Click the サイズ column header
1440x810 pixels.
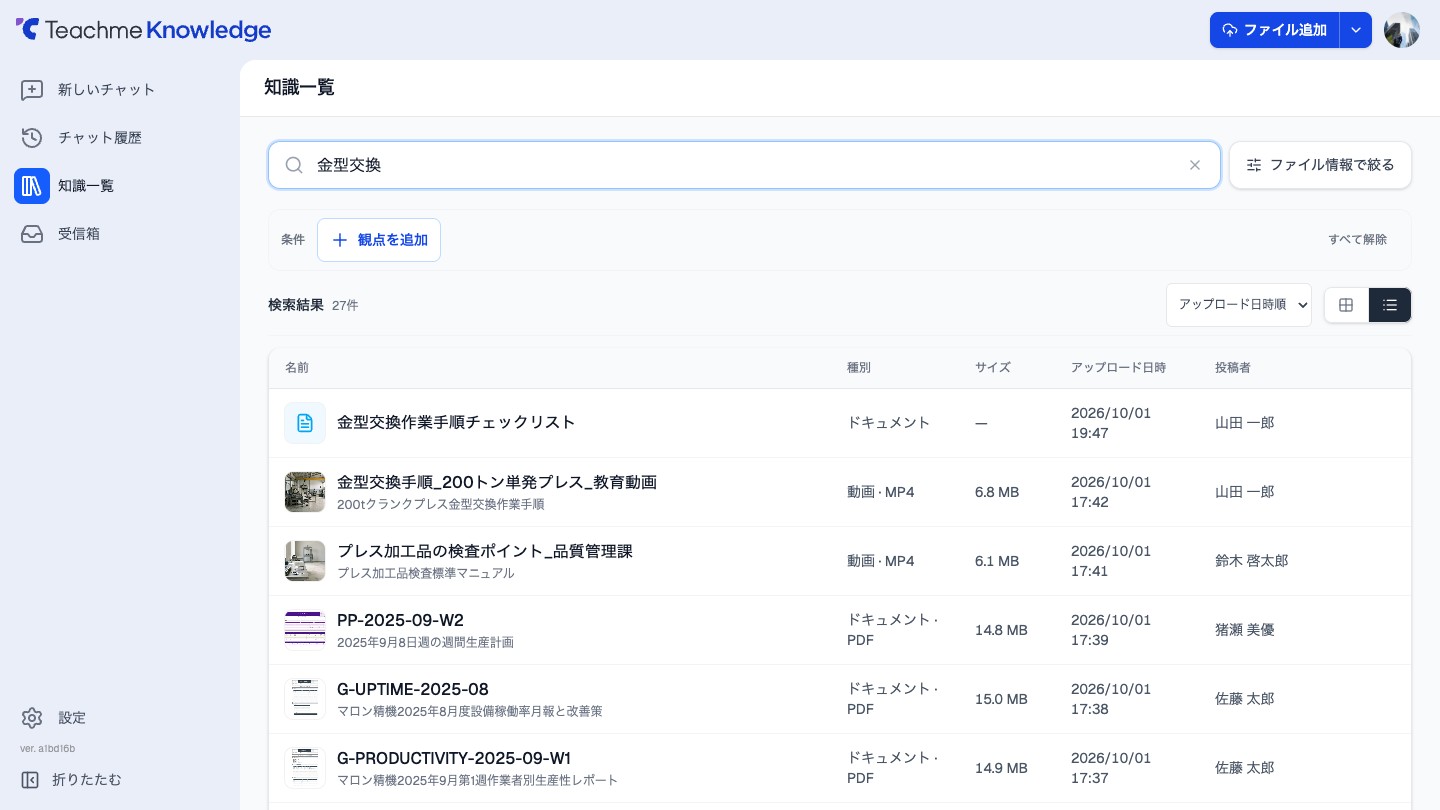tap(993, 368)
